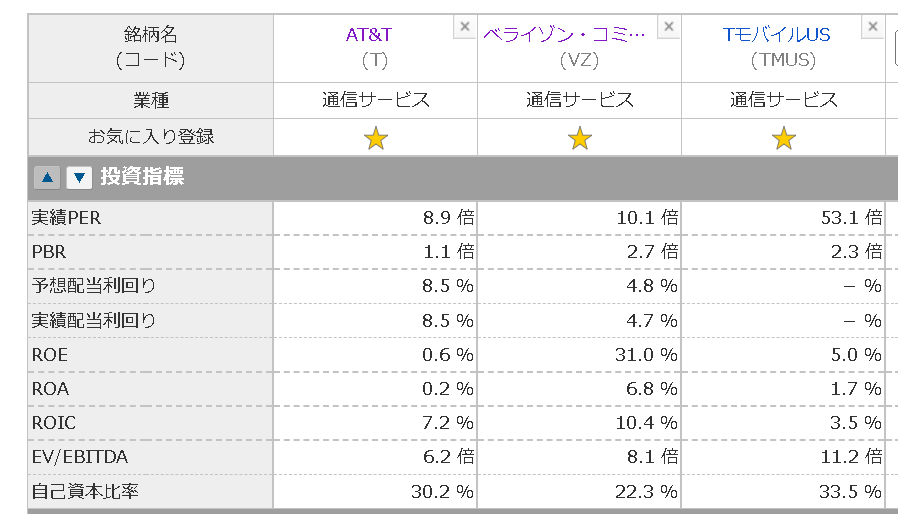The image size is (898, 514).
Task: Close the Verizon column using its X
Action: click(x=669, y=27)
